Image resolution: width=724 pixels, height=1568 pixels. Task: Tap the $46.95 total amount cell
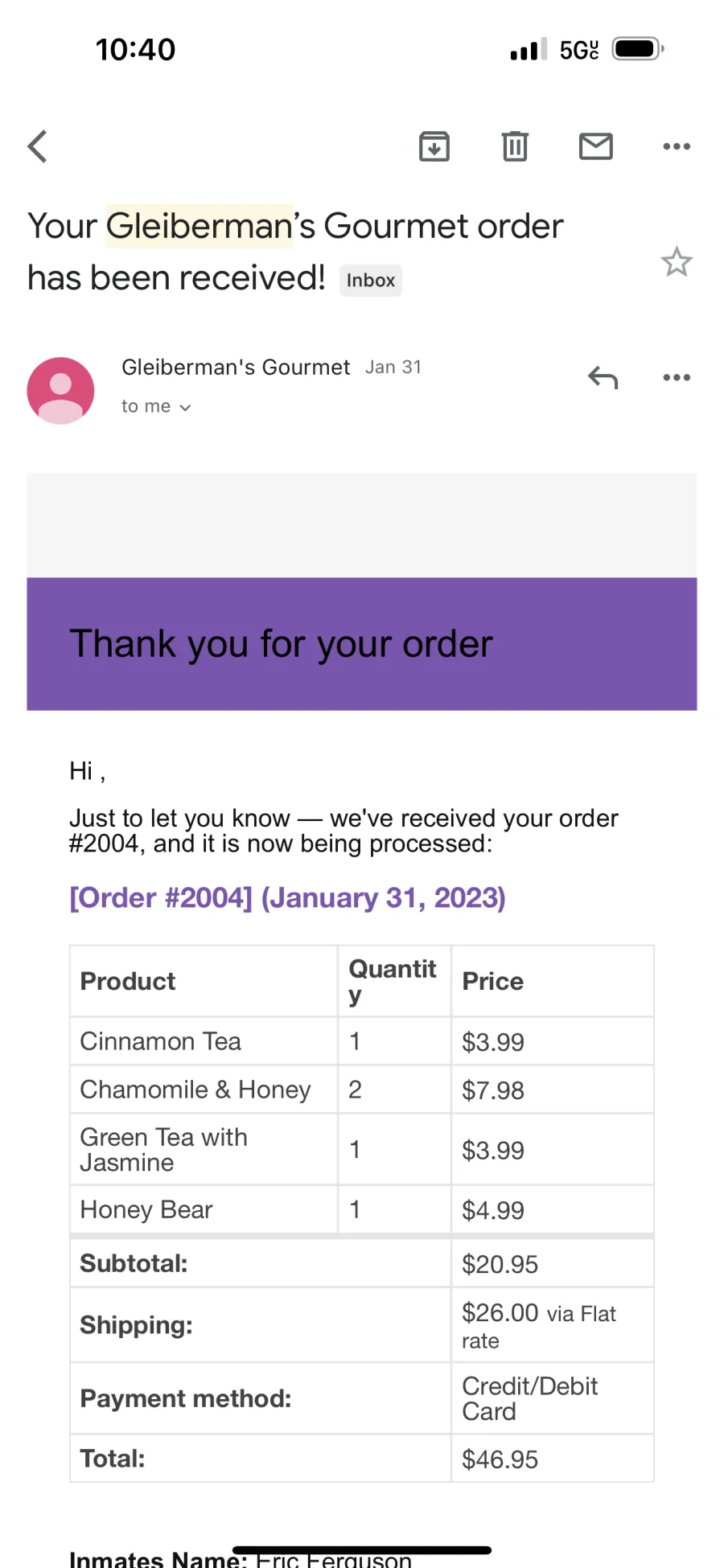point(553,1459)
